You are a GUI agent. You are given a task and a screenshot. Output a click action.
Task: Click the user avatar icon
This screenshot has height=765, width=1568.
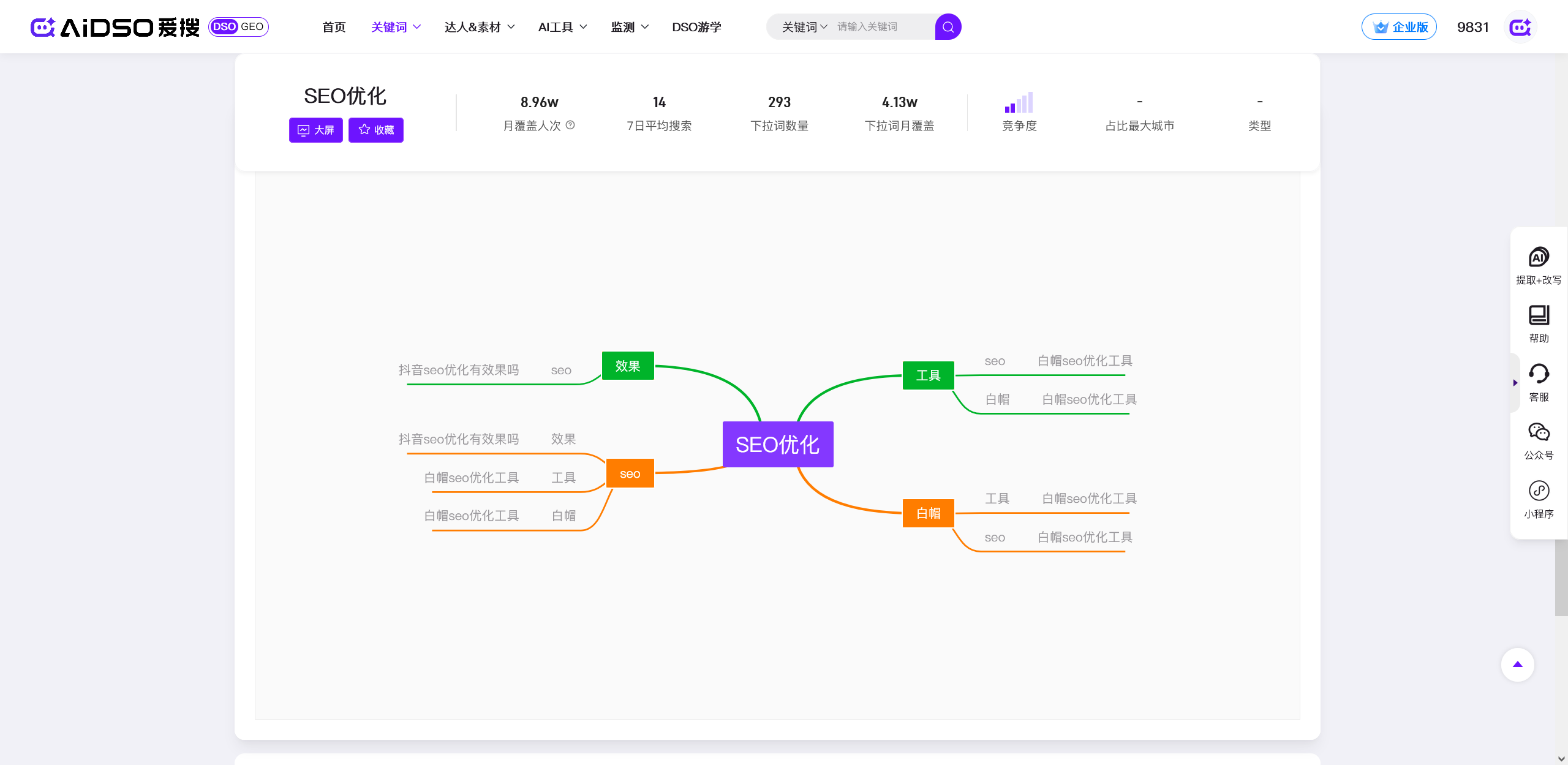pyautogui.click(x=1520, y=27)
